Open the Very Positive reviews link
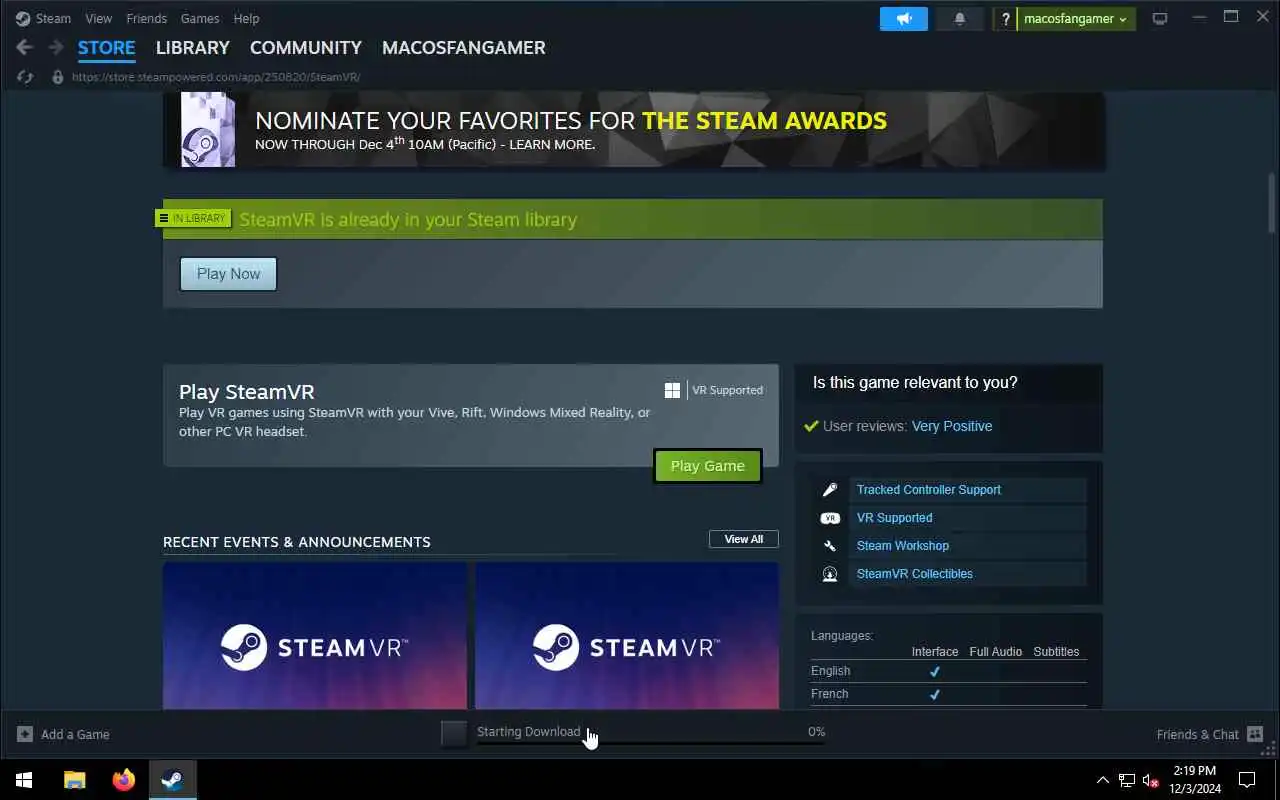 pyautogui.click(x=952, y=426)
